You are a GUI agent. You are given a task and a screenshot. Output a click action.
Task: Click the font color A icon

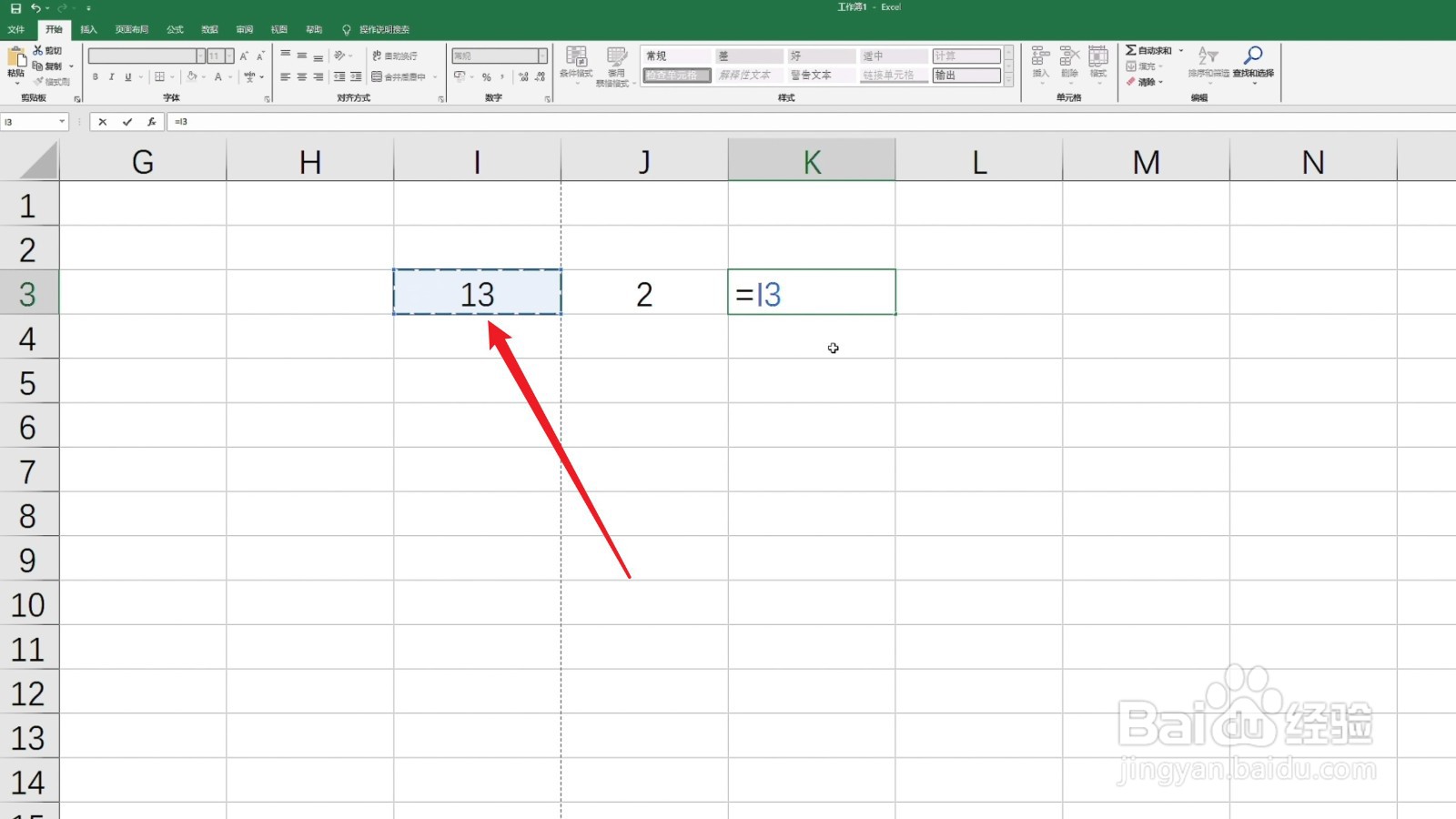218,76
